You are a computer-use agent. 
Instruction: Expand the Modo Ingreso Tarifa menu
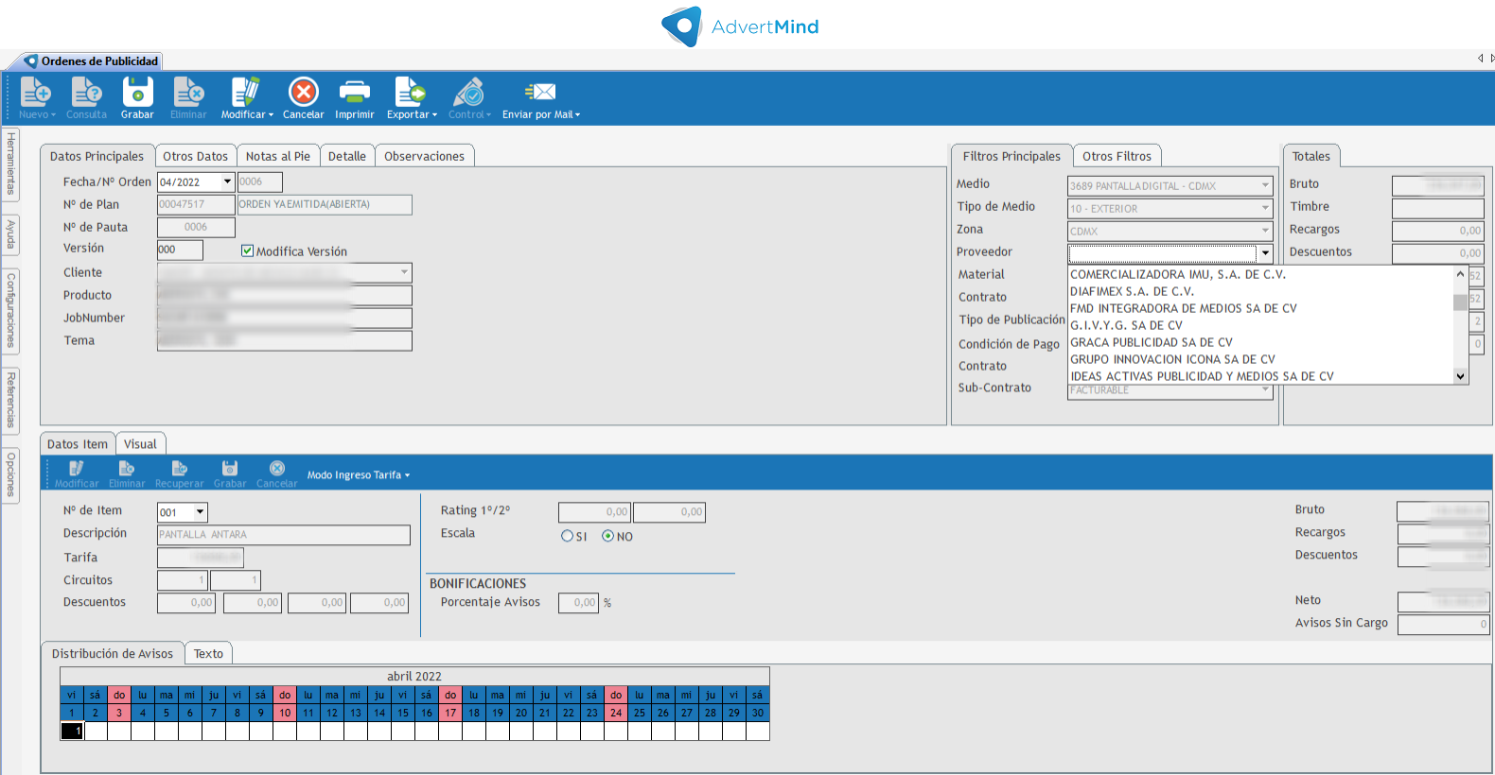[358, 475]
